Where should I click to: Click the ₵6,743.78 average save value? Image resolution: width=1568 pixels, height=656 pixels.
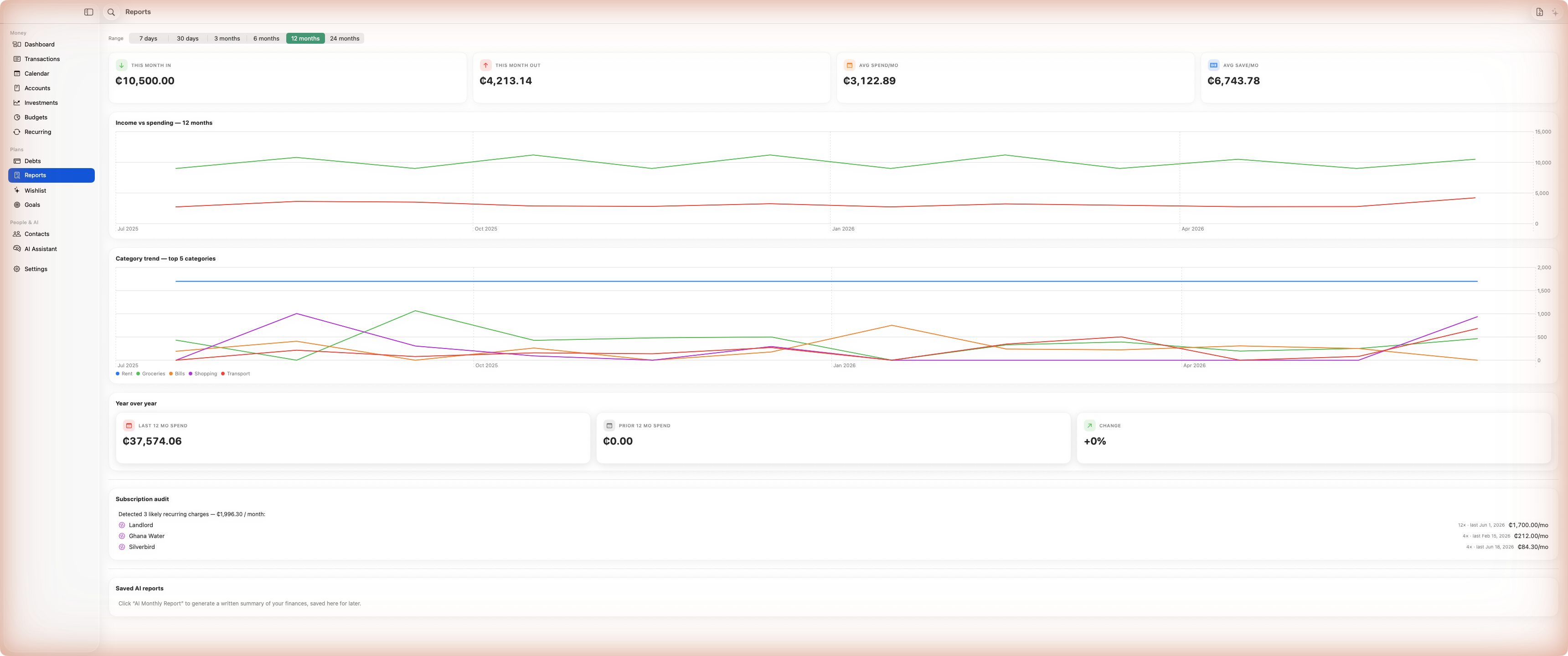(x=1233, y=81)
